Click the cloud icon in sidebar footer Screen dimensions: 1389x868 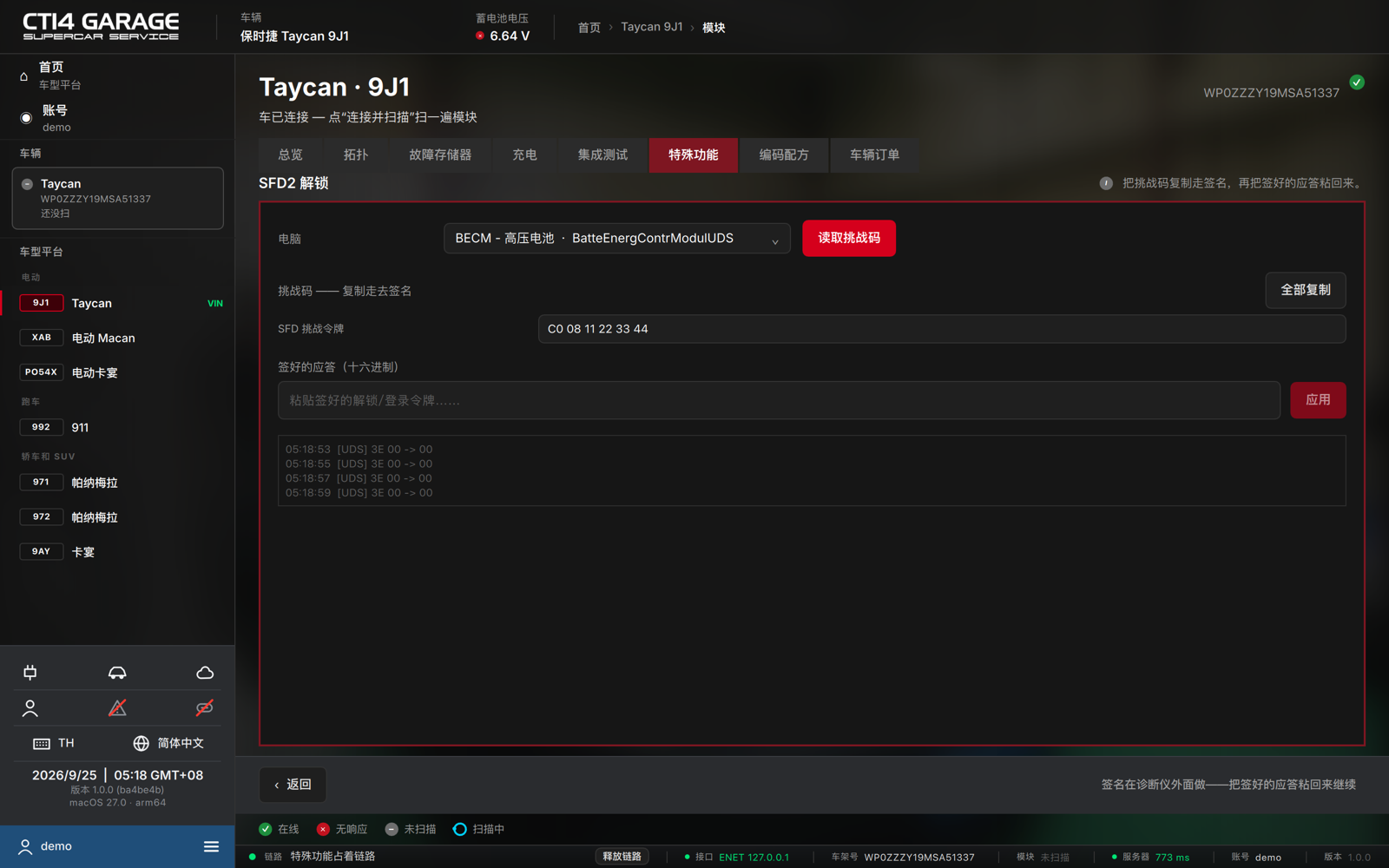205,673
